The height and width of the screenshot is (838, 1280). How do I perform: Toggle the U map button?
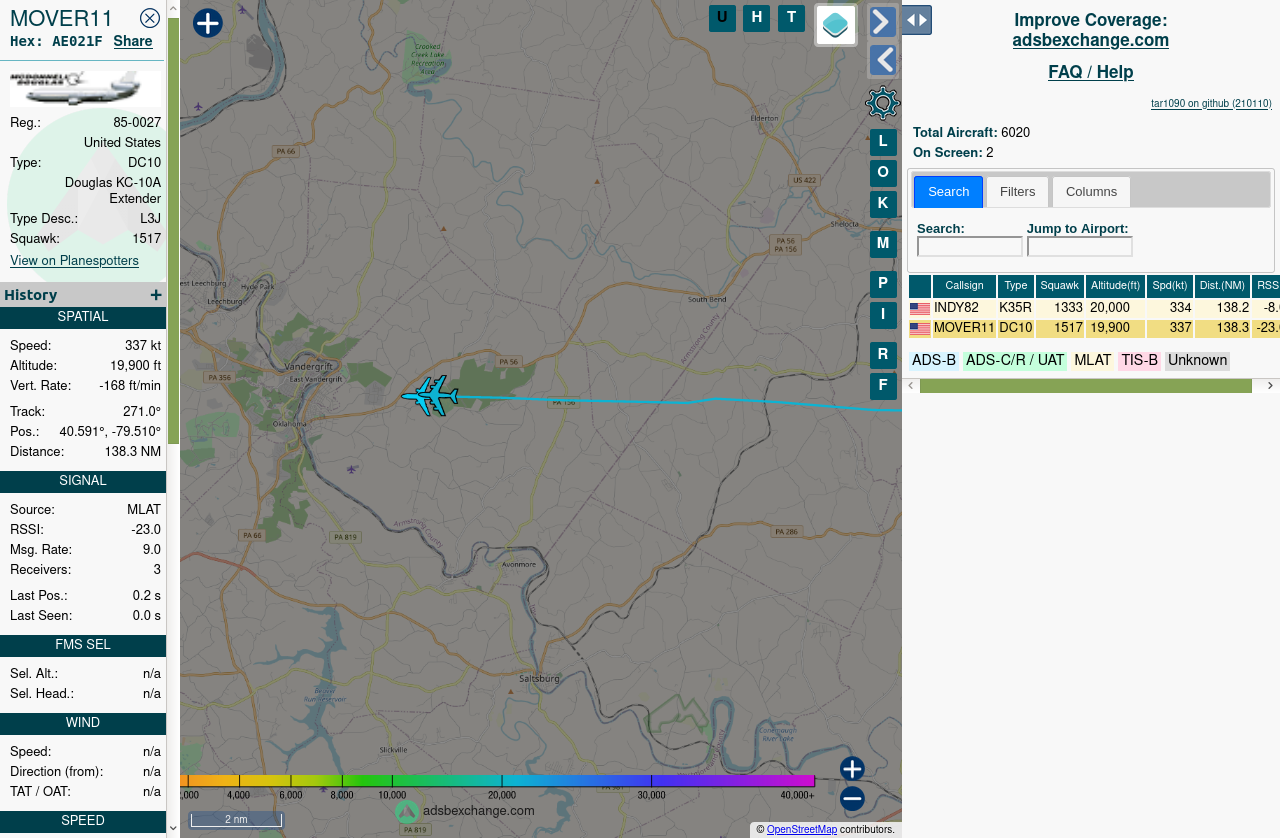click(x=722, y=18)
